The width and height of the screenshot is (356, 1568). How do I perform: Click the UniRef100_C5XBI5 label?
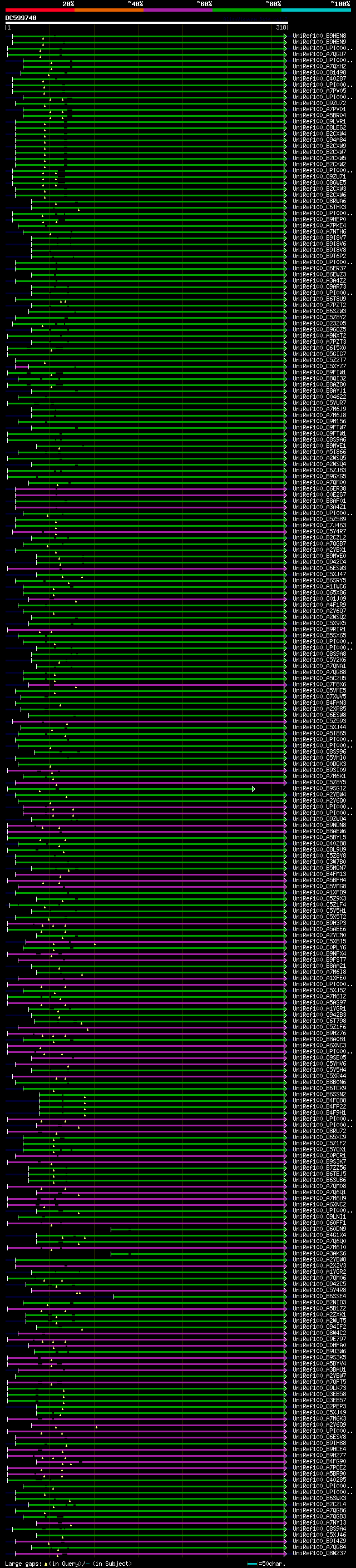pyautogui.click(x=319, y=941)
